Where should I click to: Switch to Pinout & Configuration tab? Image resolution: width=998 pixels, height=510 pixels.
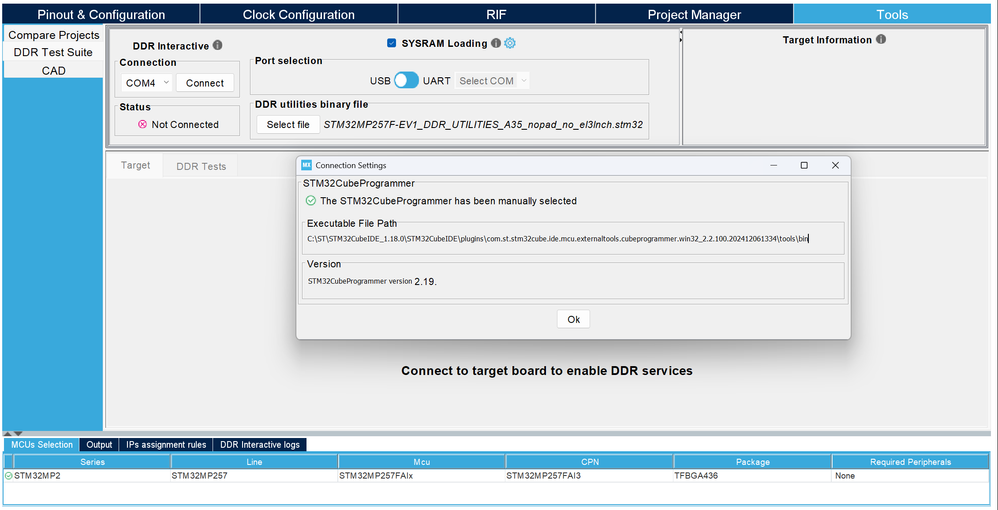tap(101, 14)
